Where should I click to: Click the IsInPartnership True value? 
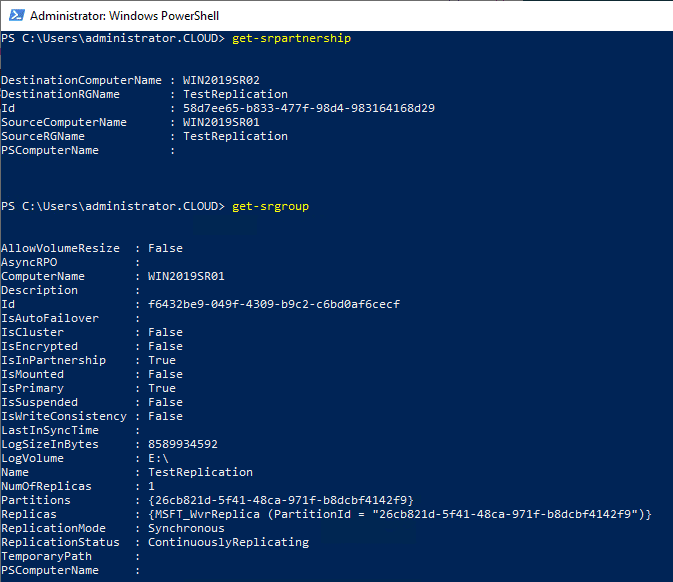pyautogui.click(x=162, y=360)
